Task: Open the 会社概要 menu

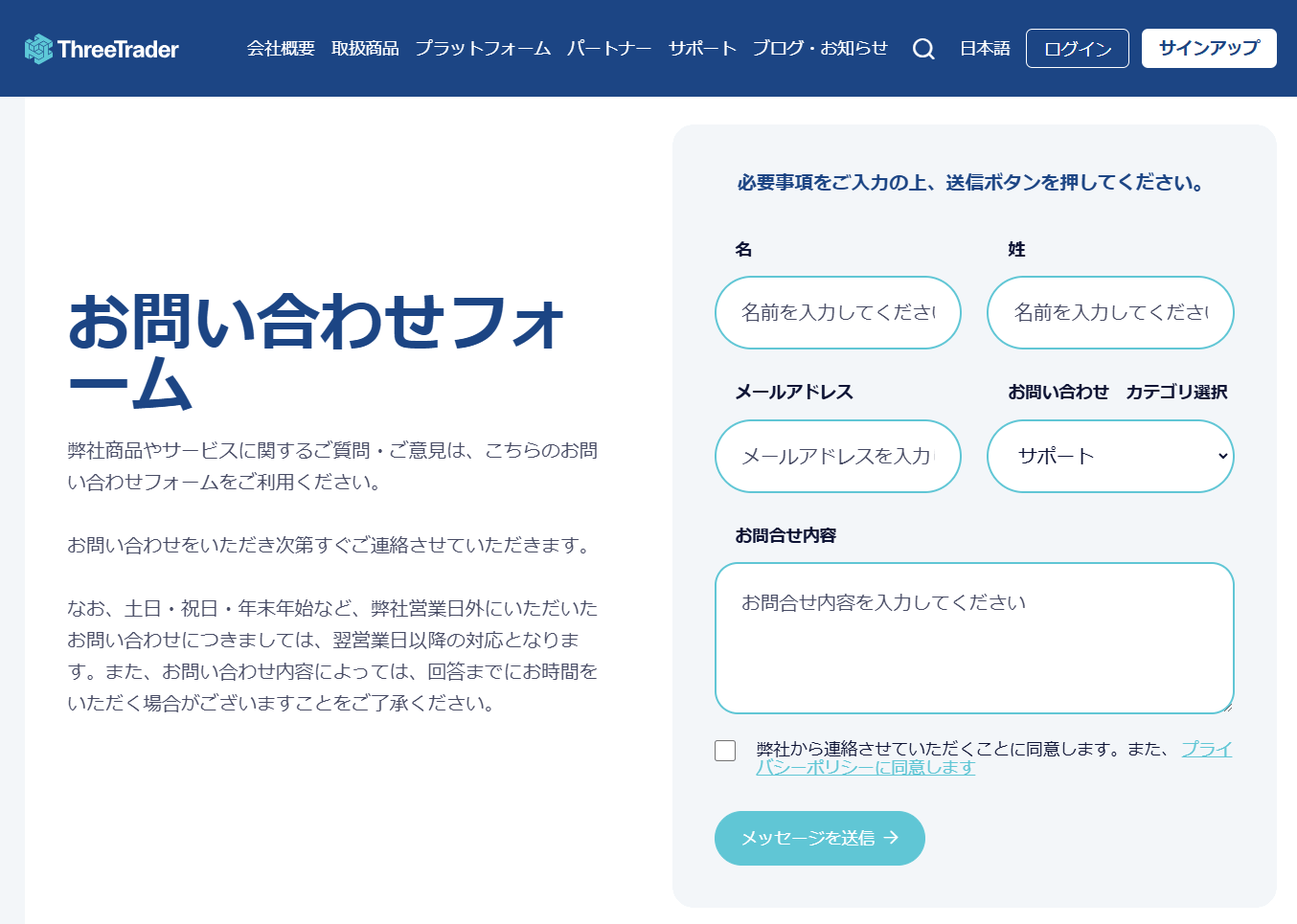Action: point(281,48)
